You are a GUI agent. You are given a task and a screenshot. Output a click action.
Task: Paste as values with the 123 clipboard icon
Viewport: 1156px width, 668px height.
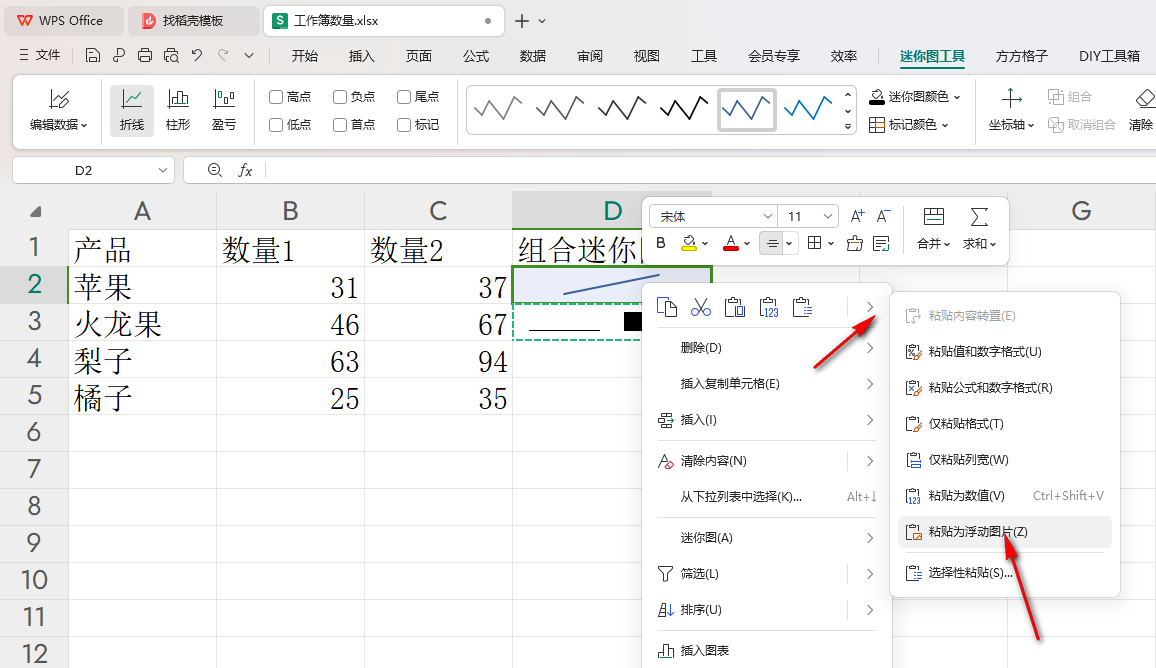[768, 307]
